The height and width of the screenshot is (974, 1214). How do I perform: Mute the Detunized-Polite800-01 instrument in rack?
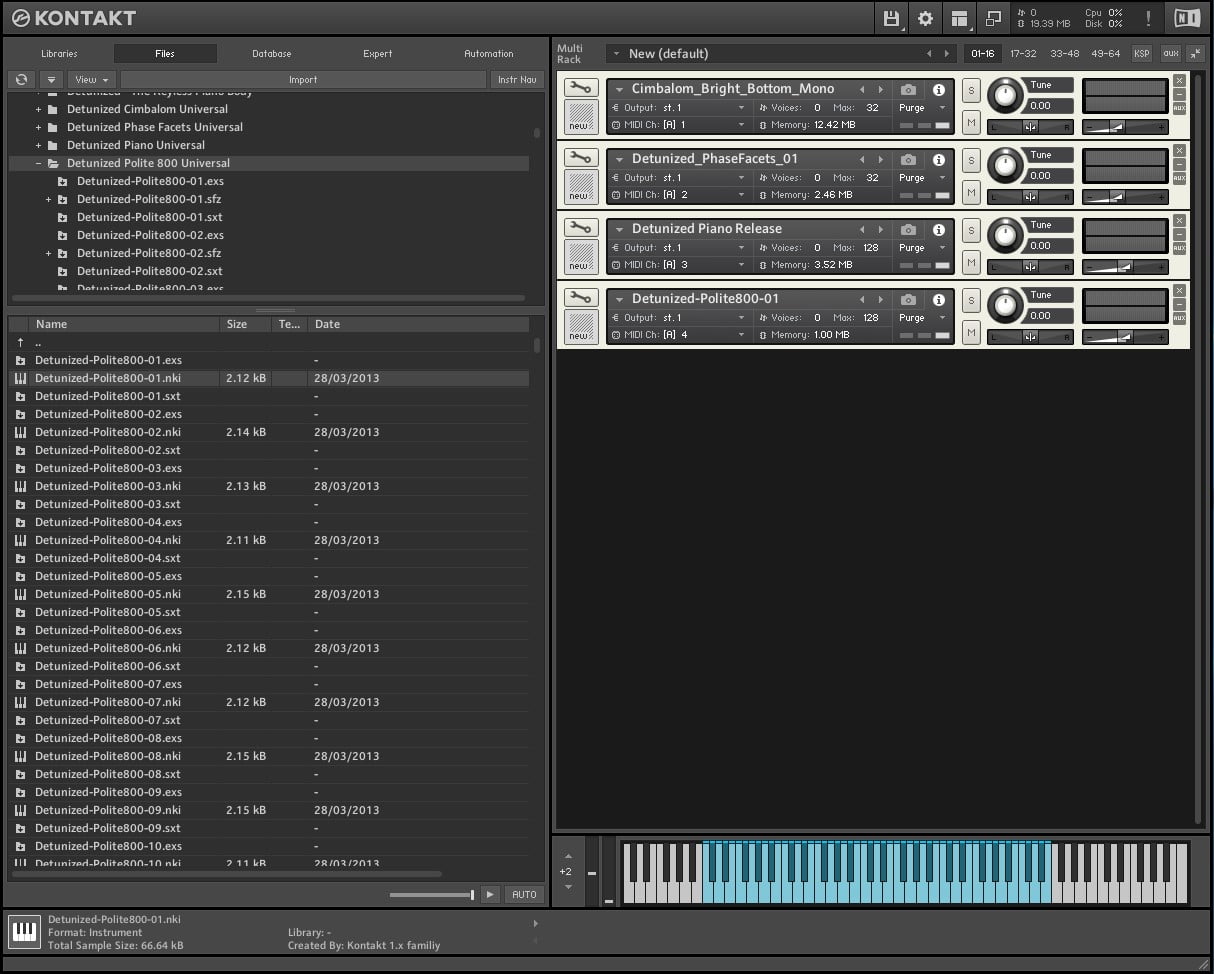click(x=971, y=332)
